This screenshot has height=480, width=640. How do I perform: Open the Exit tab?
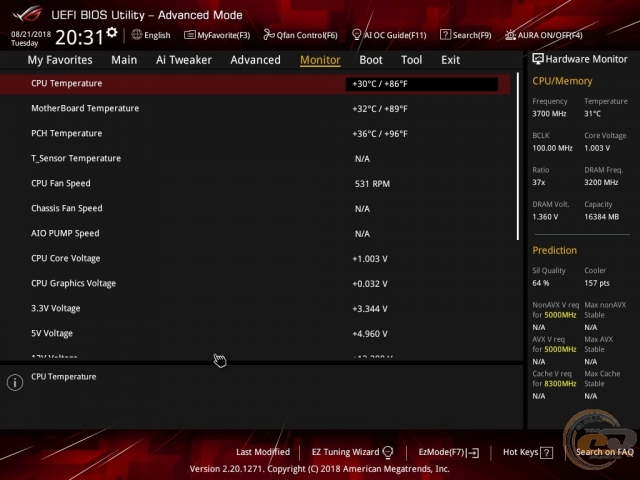click(450, 60)
